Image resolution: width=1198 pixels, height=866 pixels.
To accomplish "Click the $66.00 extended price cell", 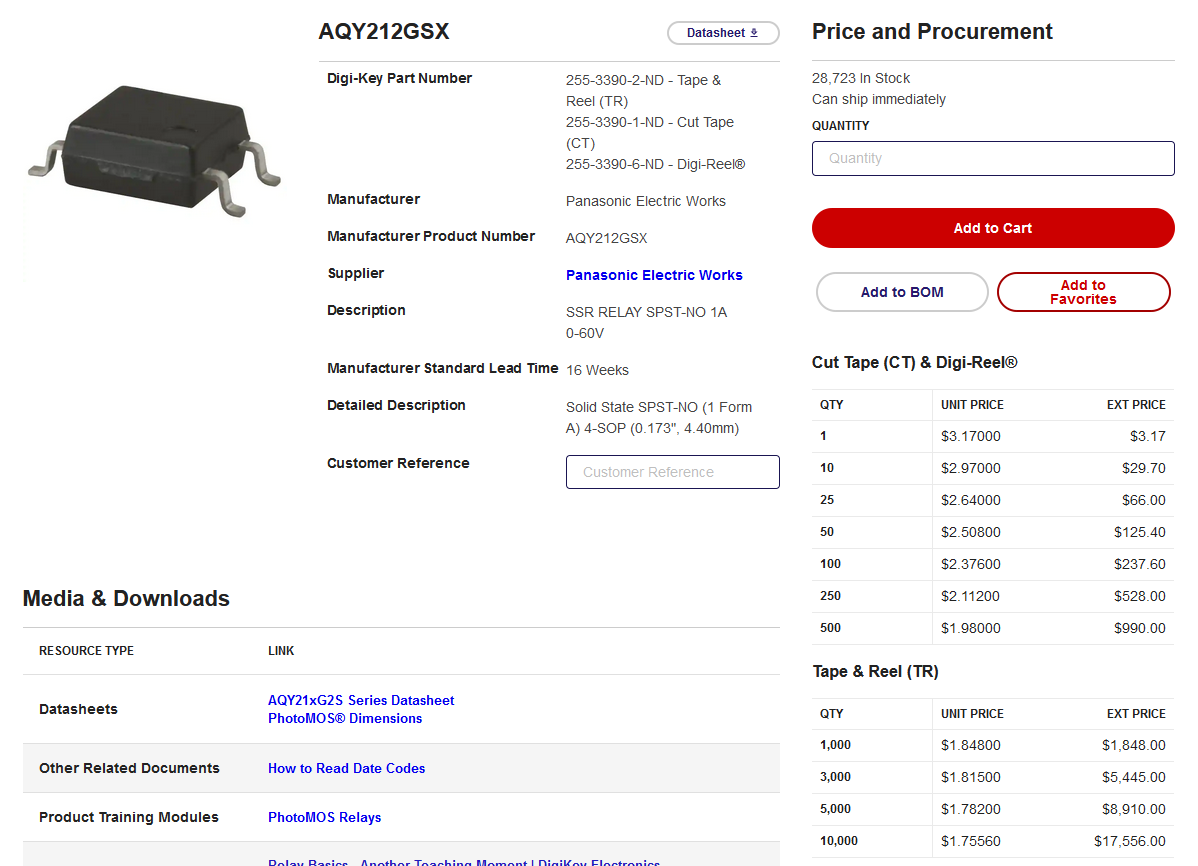I will coord(1143,501).
